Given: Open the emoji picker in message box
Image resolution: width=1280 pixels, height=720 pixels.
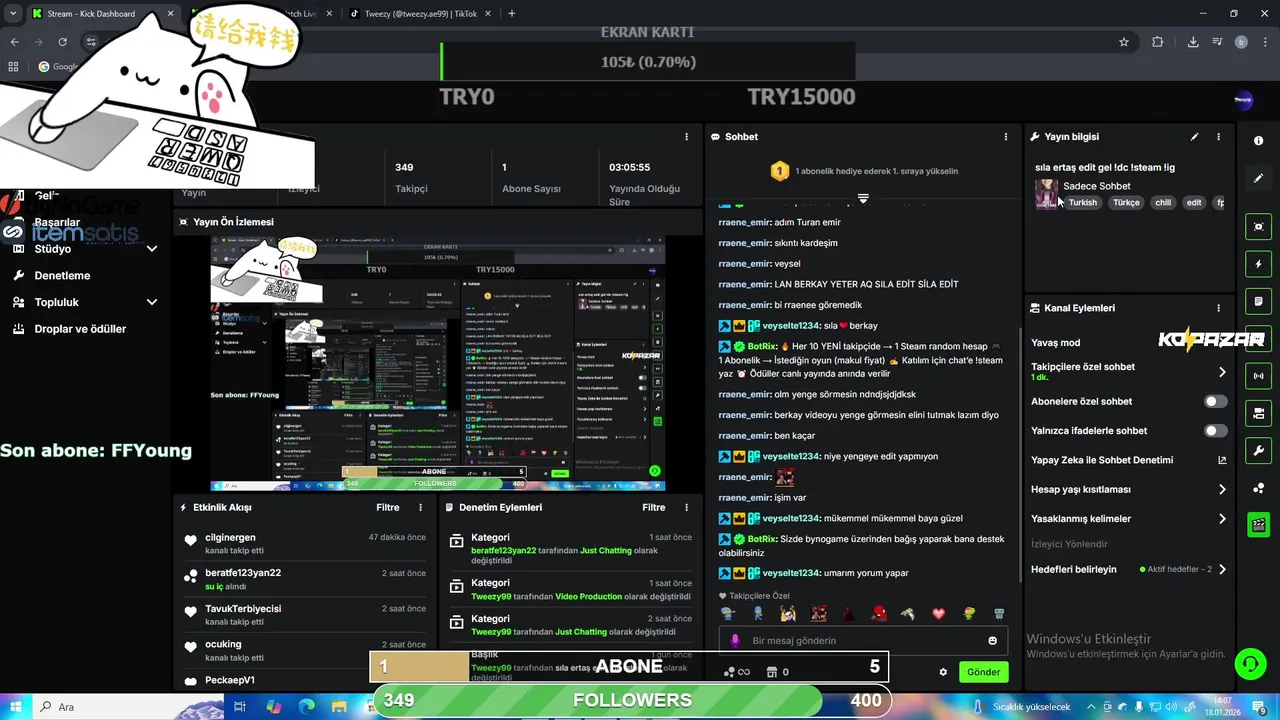Looking at the screenshot, I should pos(992,641).
